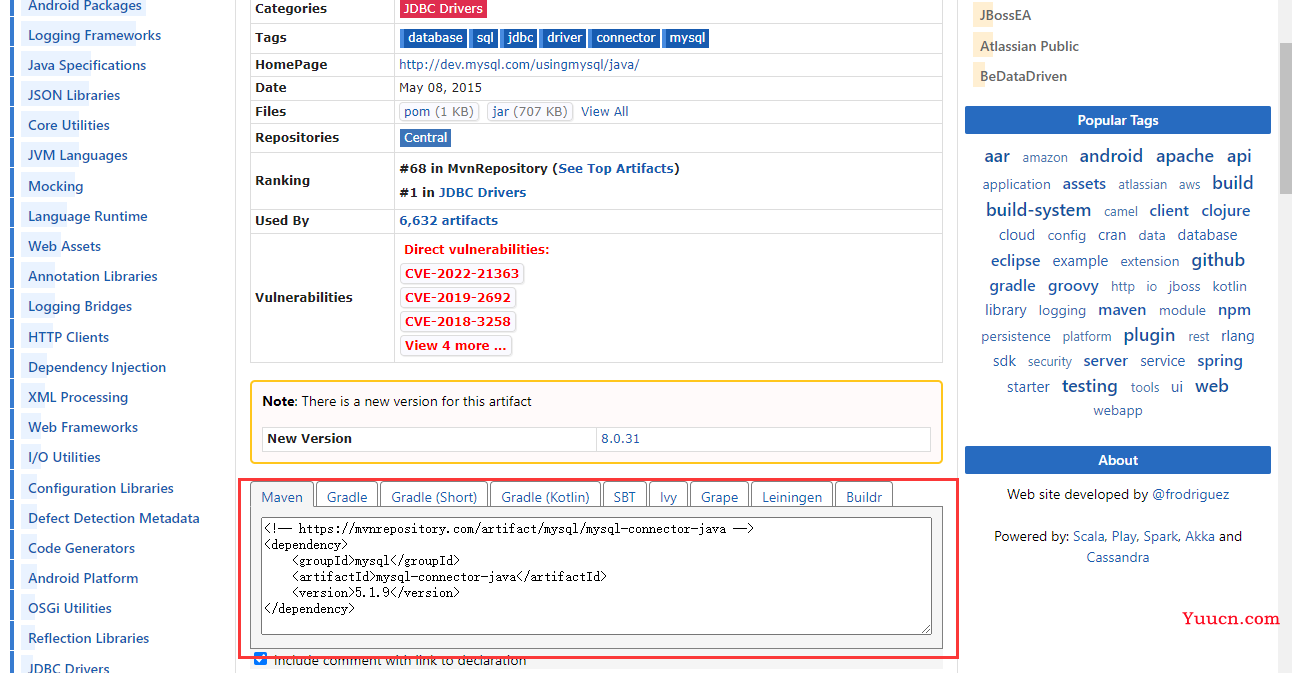This screenshot has height=673, width=1292.
Task: Switch to the Gradle tab
Action: 347,496
